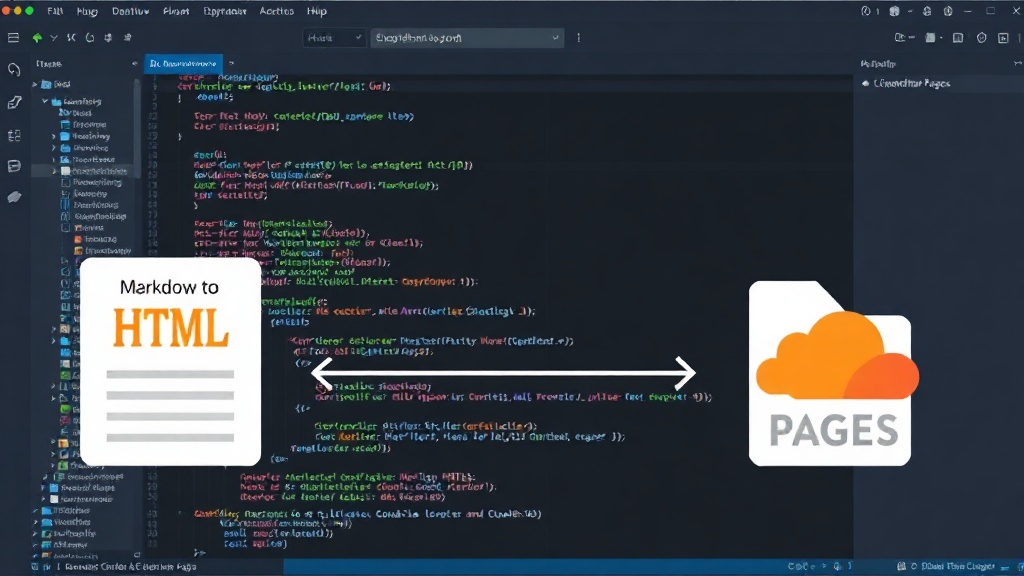Screen dimensions: 1024x576
Task: Click the green run arrow in the toolbar
Action: pos(37,38)
